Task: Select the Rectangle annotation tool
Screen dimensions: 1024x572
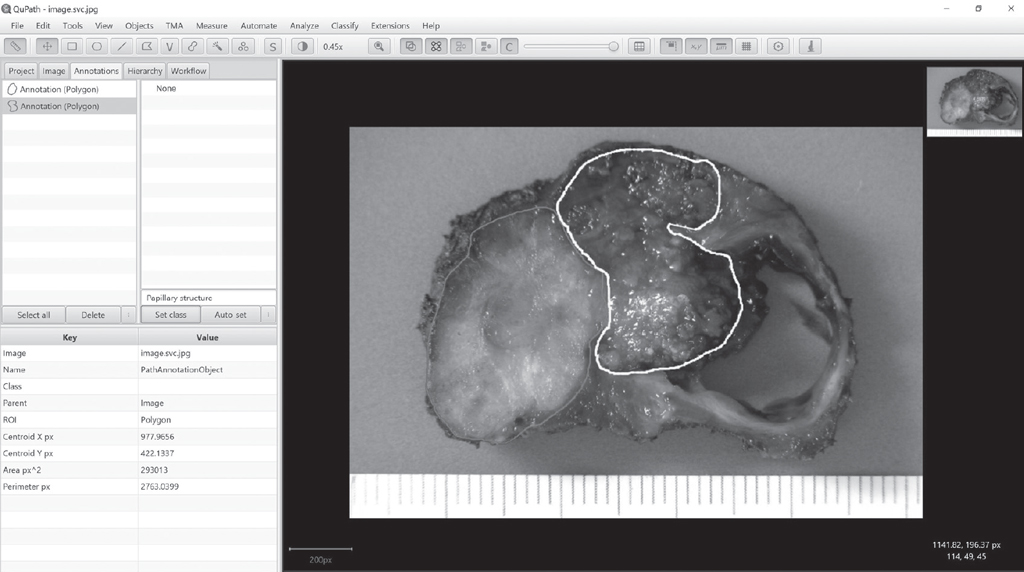Action: [72, 46]
